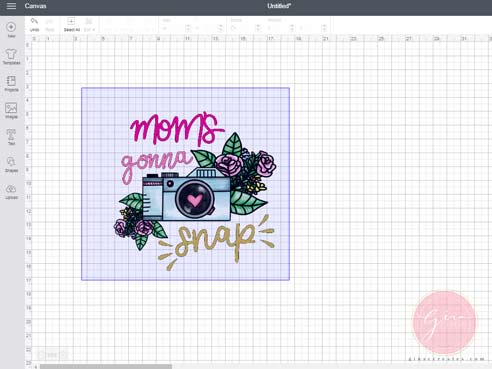Adjust the size height stepper

coord(220,28)
